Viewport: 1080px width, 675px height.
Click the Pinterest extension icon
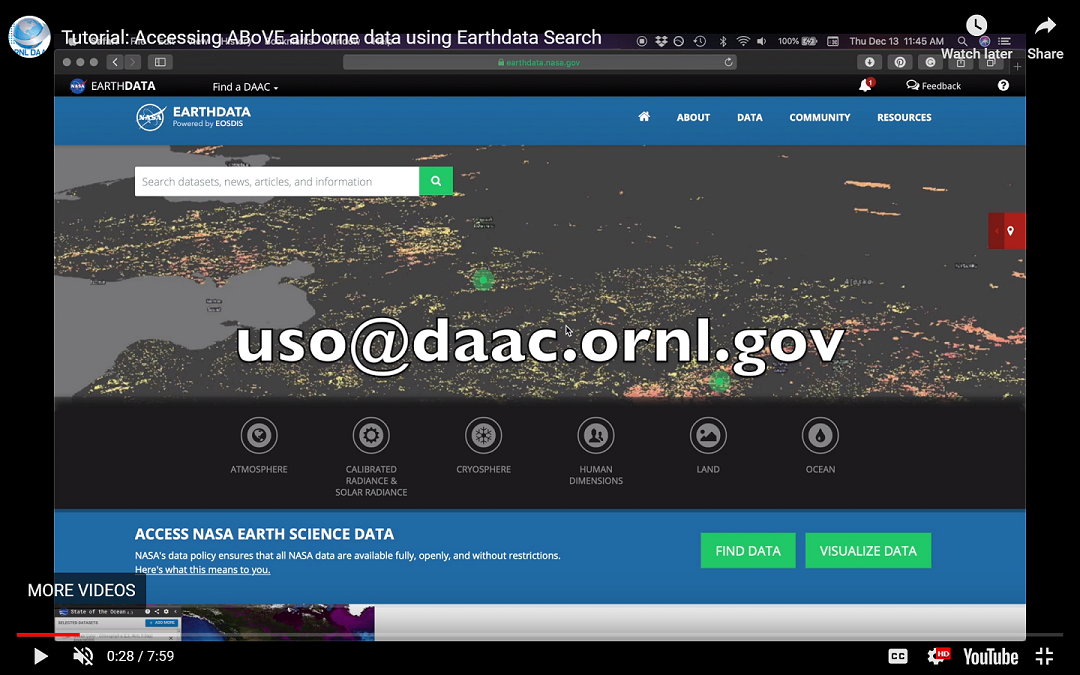(x=900, y=62)
